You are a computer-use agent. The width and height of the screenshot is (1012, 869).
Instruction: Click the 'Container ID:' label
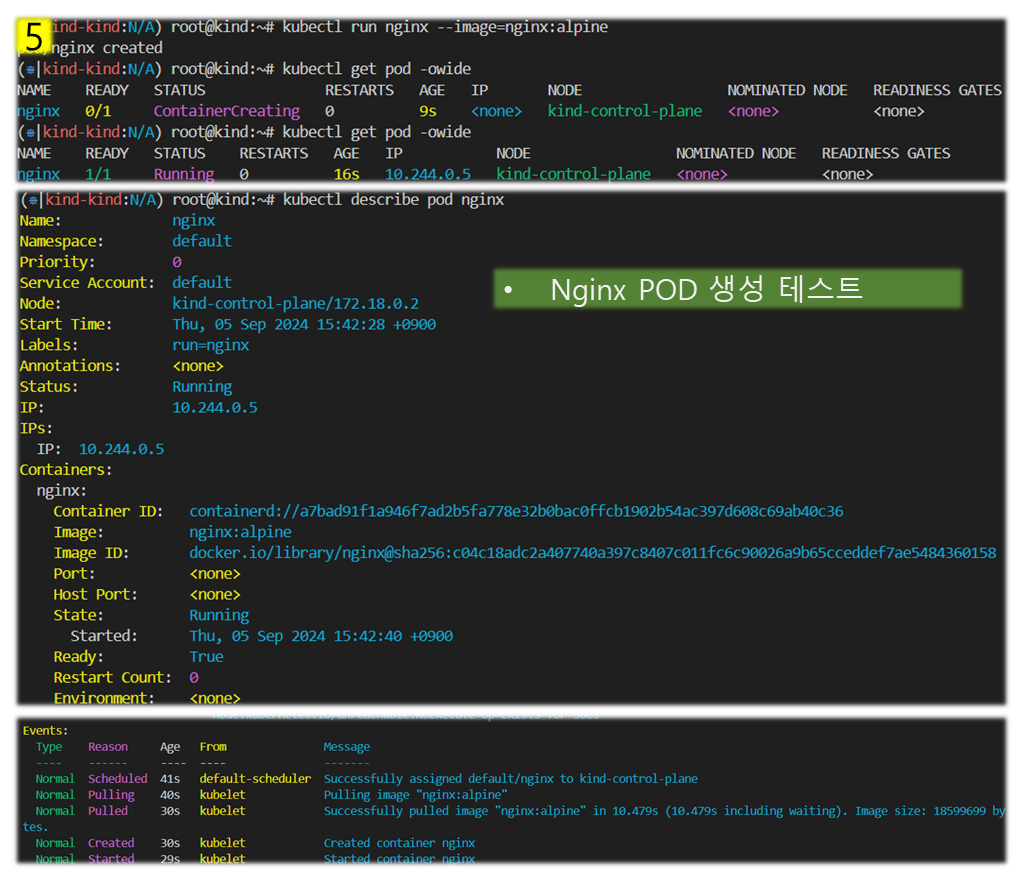(108, 511)
